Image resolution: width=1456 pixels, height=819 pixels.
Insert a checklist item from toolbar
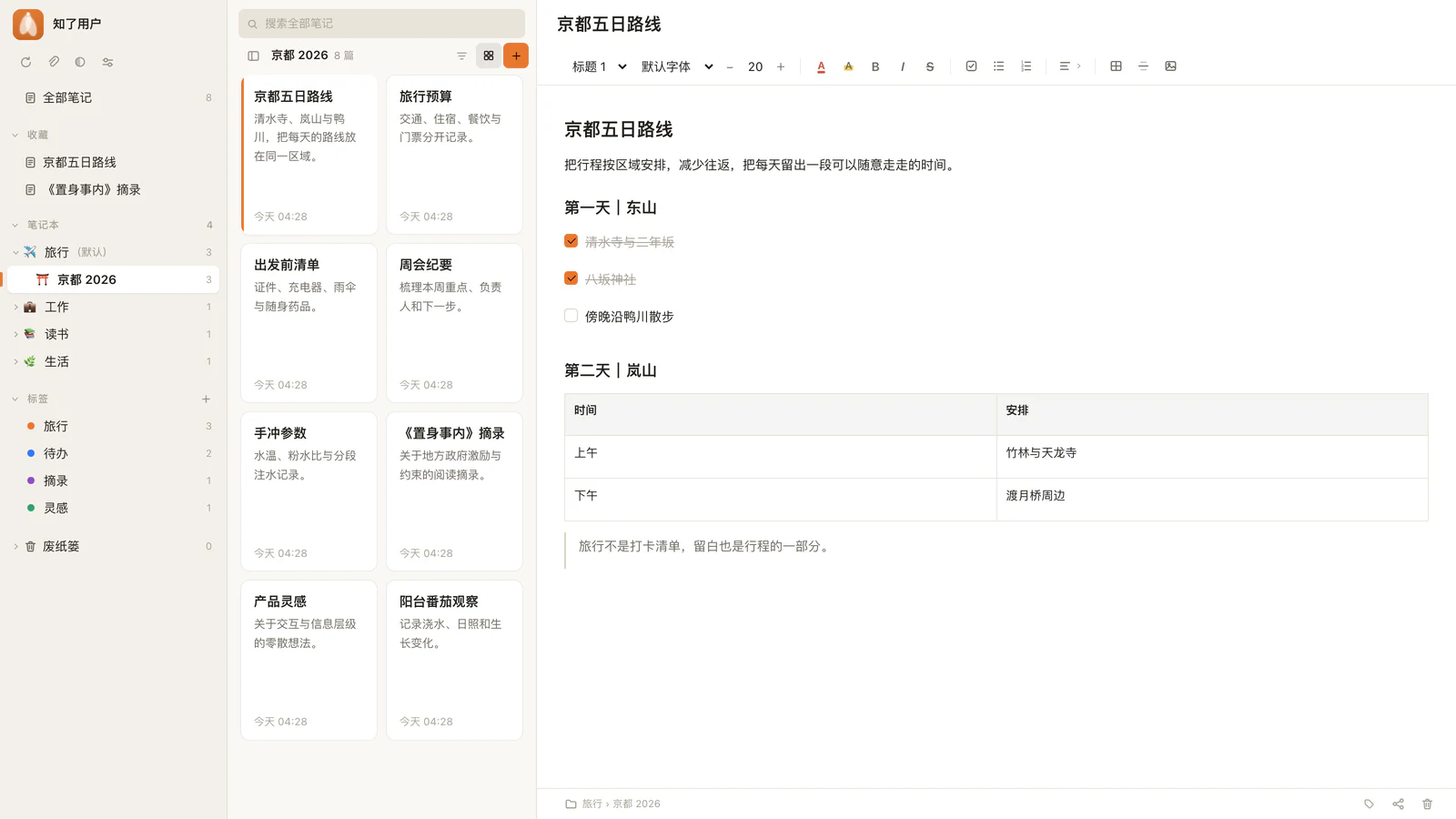click(971, 66)
